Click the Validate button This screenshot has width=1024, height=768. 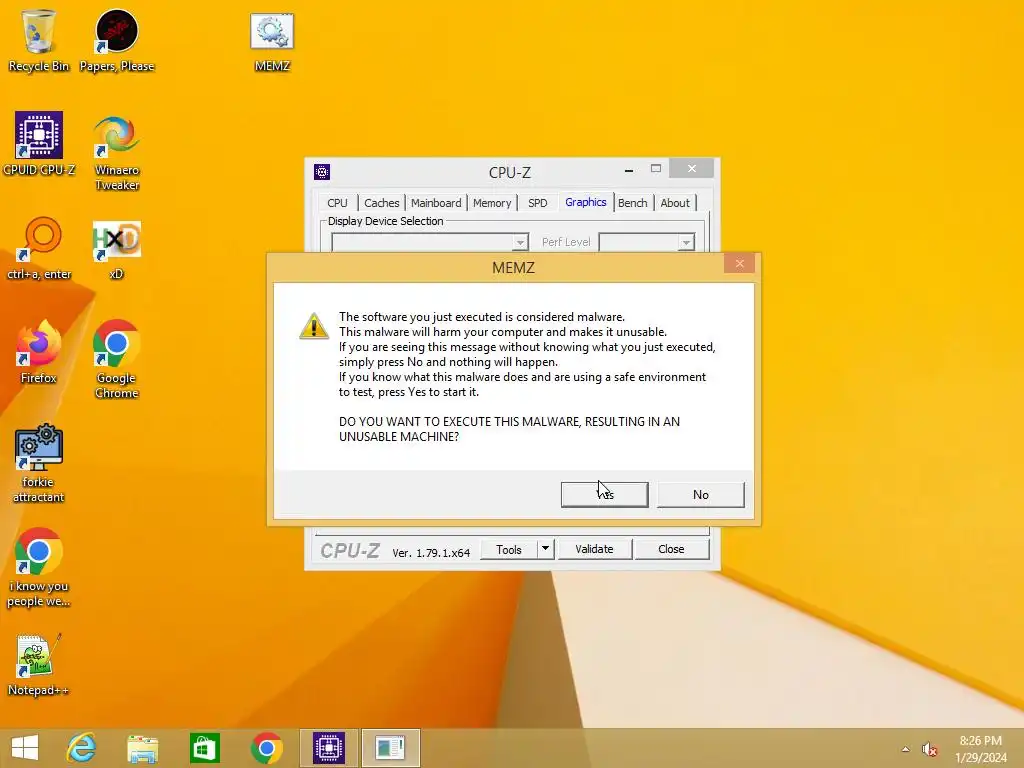pyautogui.click(x=594, y=549)
